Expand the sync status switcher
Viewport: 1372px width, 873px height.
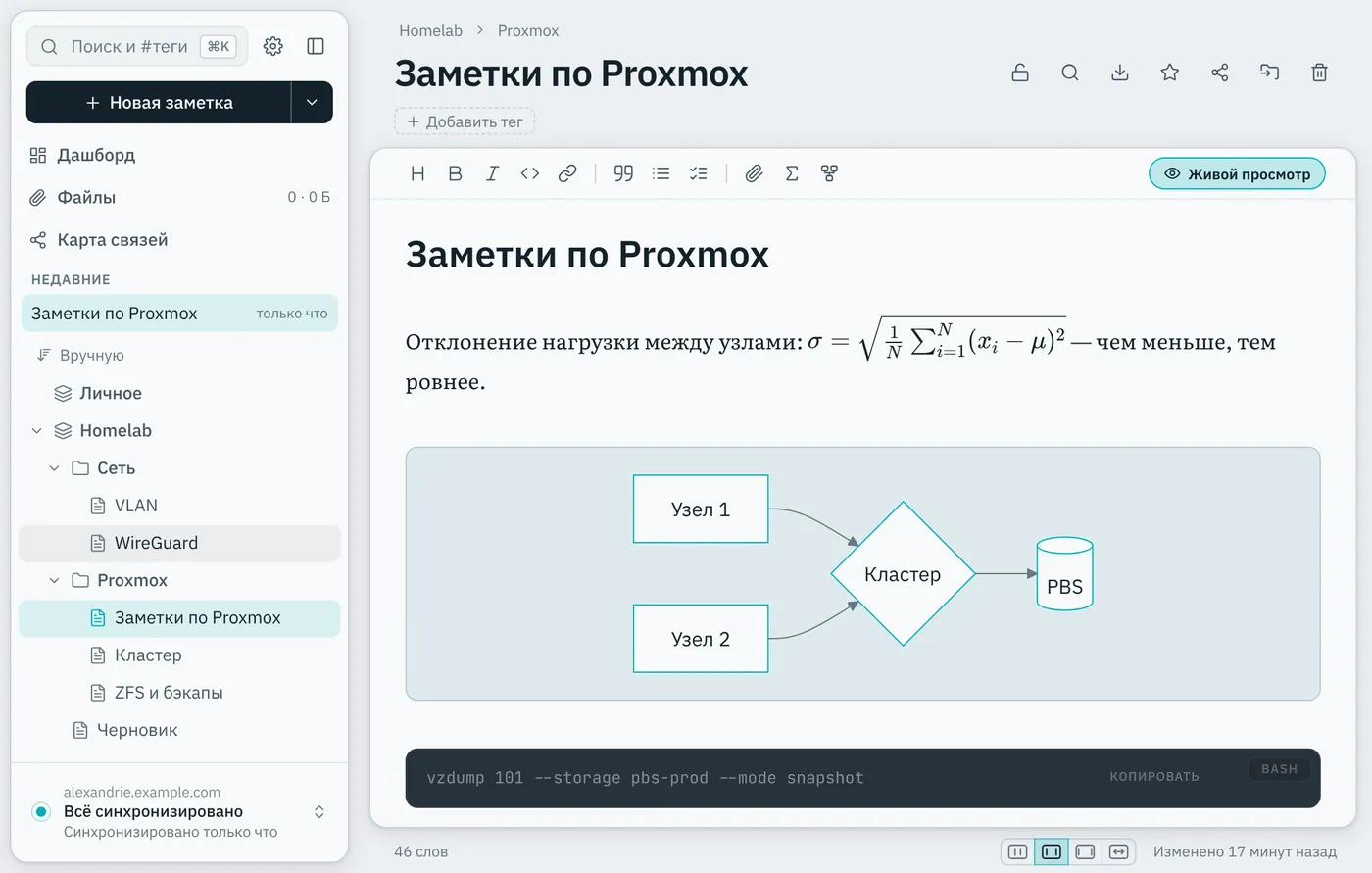click(x=318, y=812)
